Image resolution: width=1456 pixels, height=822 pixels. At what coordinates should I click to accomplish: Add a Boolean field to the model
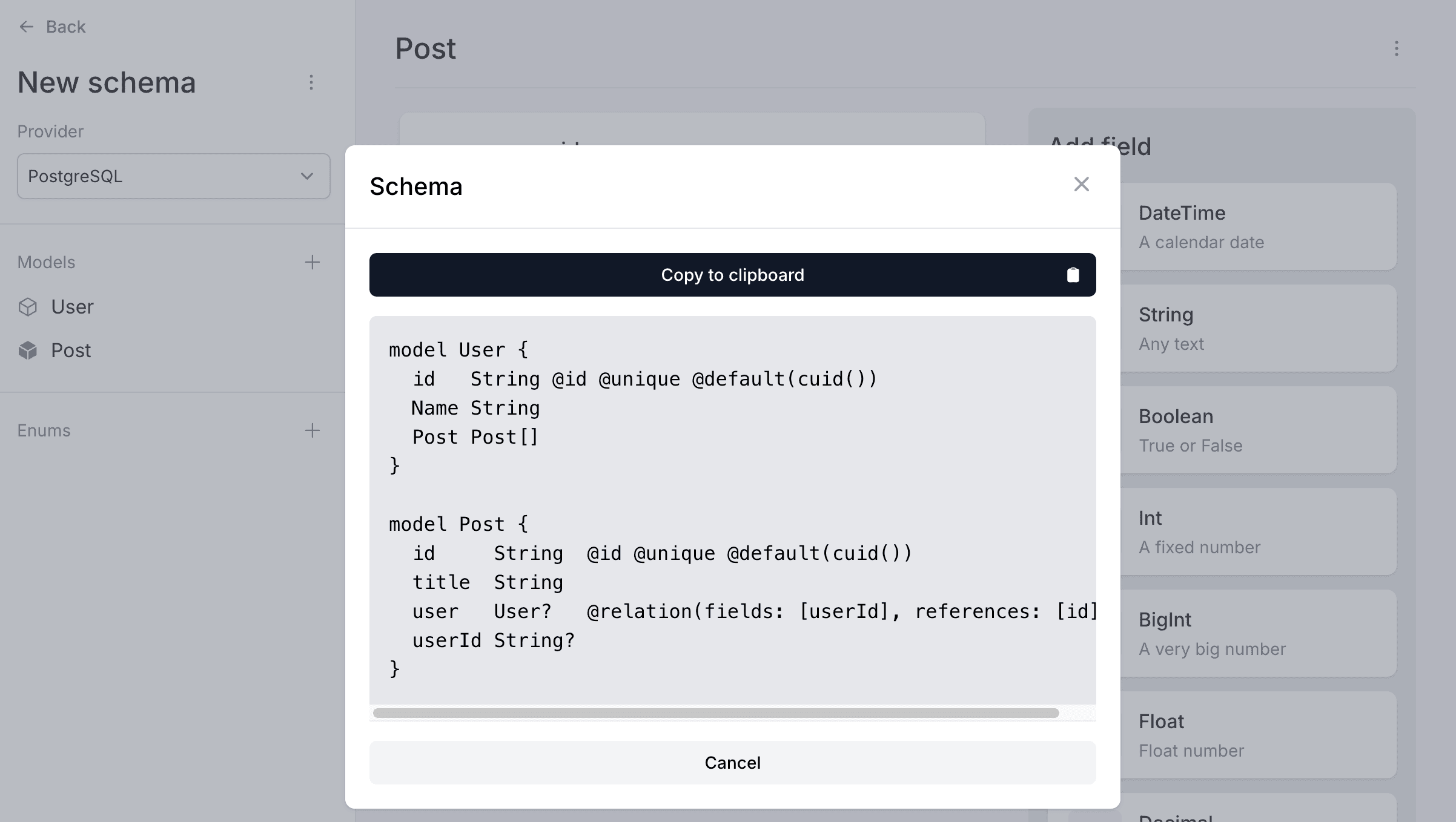pos(1261,429)
